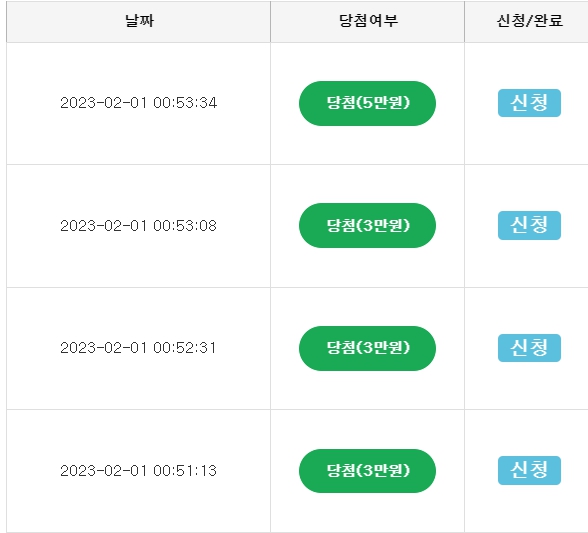Click the header divider between 당첨여부 and 신청/완료
Screen dimensions: 588x533
pyautogui.click(x=464, y=21)
